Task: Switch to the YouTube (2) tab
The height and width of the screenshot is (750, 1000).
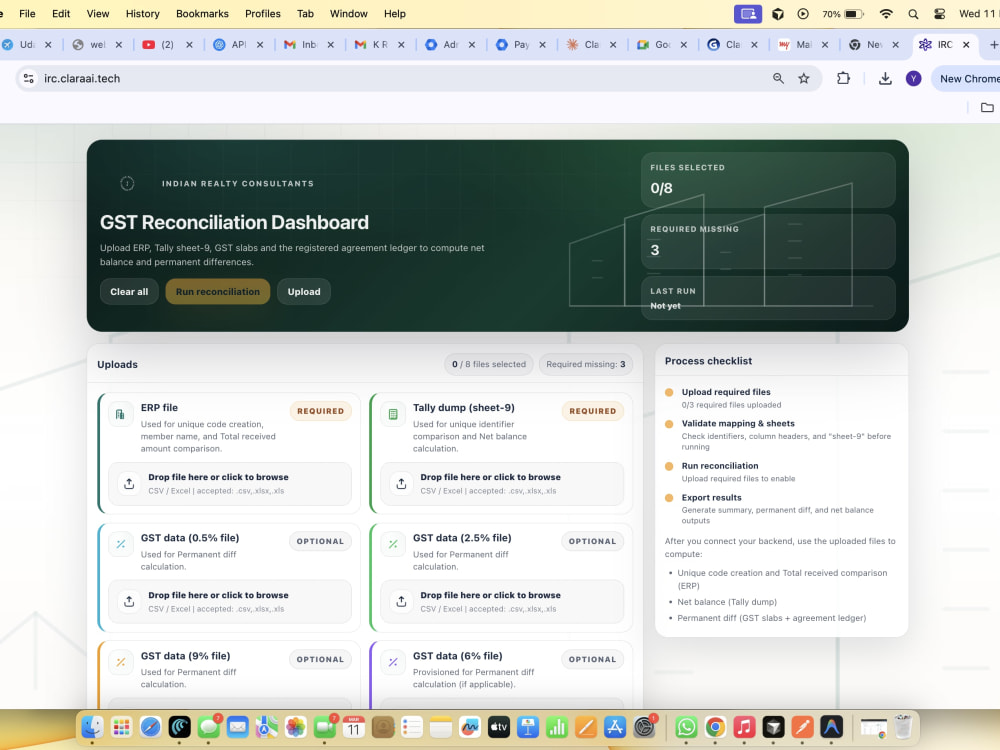Action: coord(166,45)
